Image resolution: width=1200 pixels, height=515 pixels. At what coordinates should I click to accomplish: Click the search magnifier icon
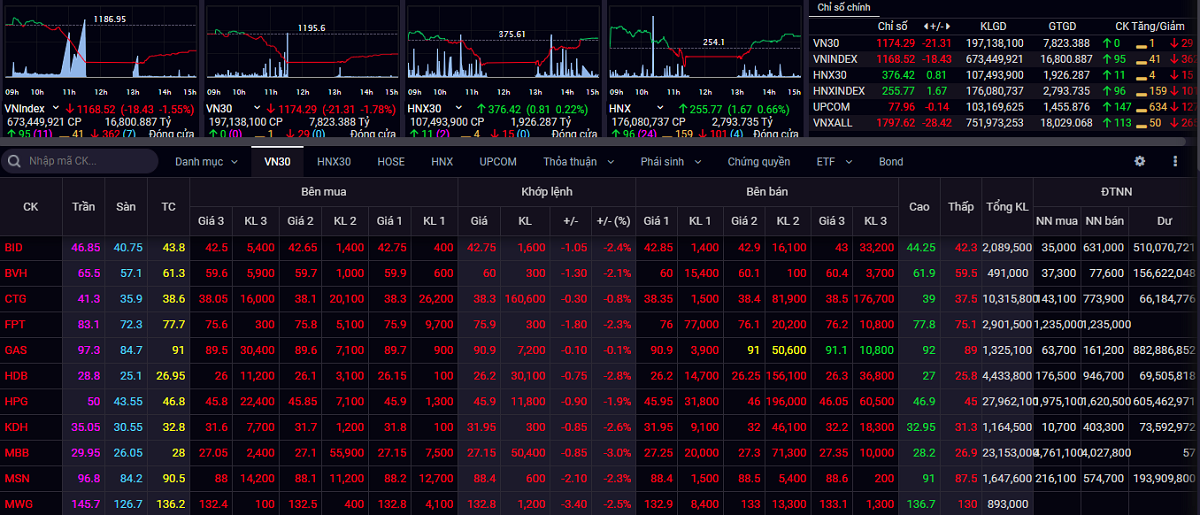click(x=15, y=161)
